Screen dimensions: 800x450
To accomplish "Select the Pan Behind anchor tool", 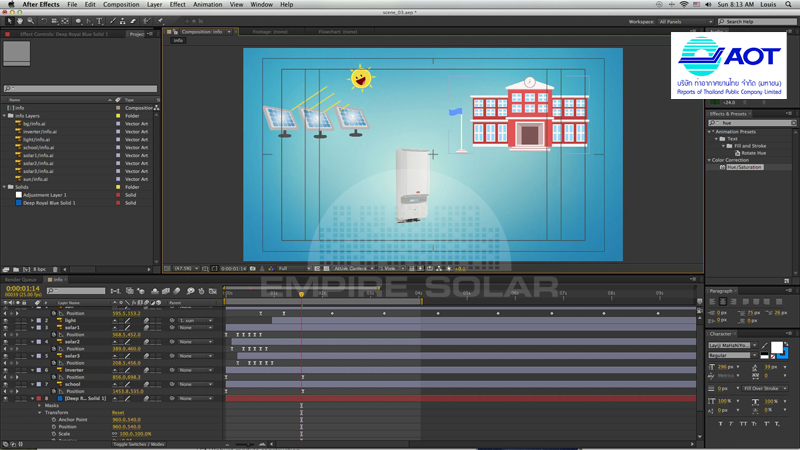I will coord(65,21).
